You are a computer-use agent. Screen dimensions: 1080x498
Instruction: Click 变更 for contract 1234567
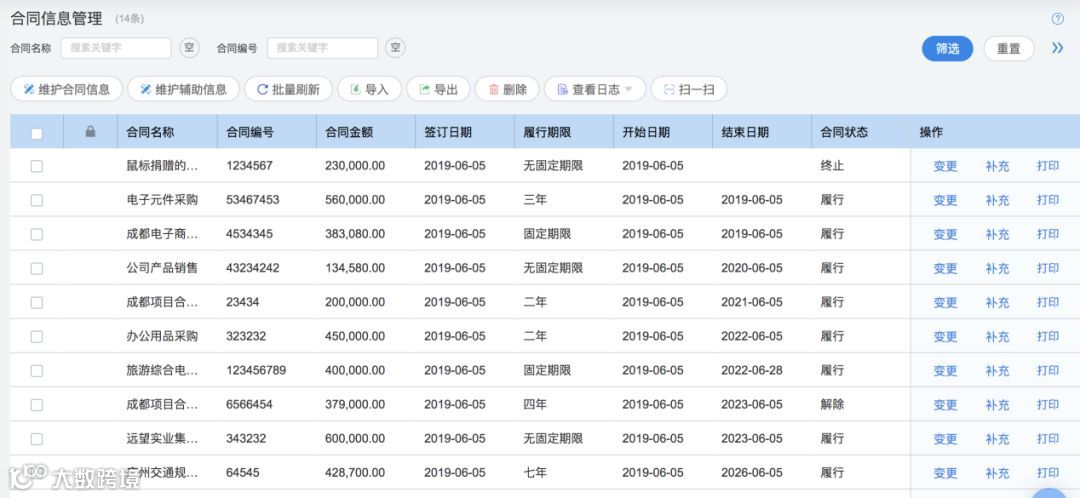pos(945,166)
